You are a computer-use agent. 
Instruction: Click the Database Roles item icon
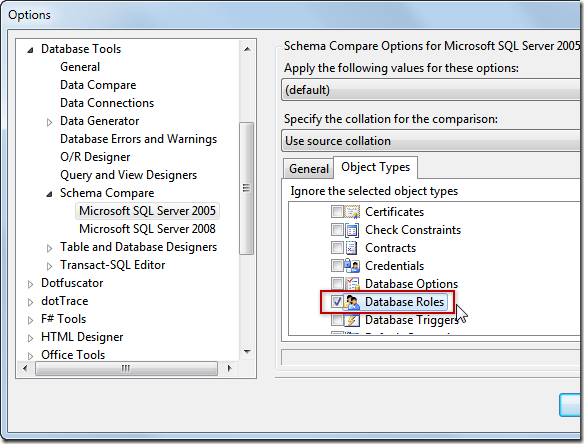point(352,302)
